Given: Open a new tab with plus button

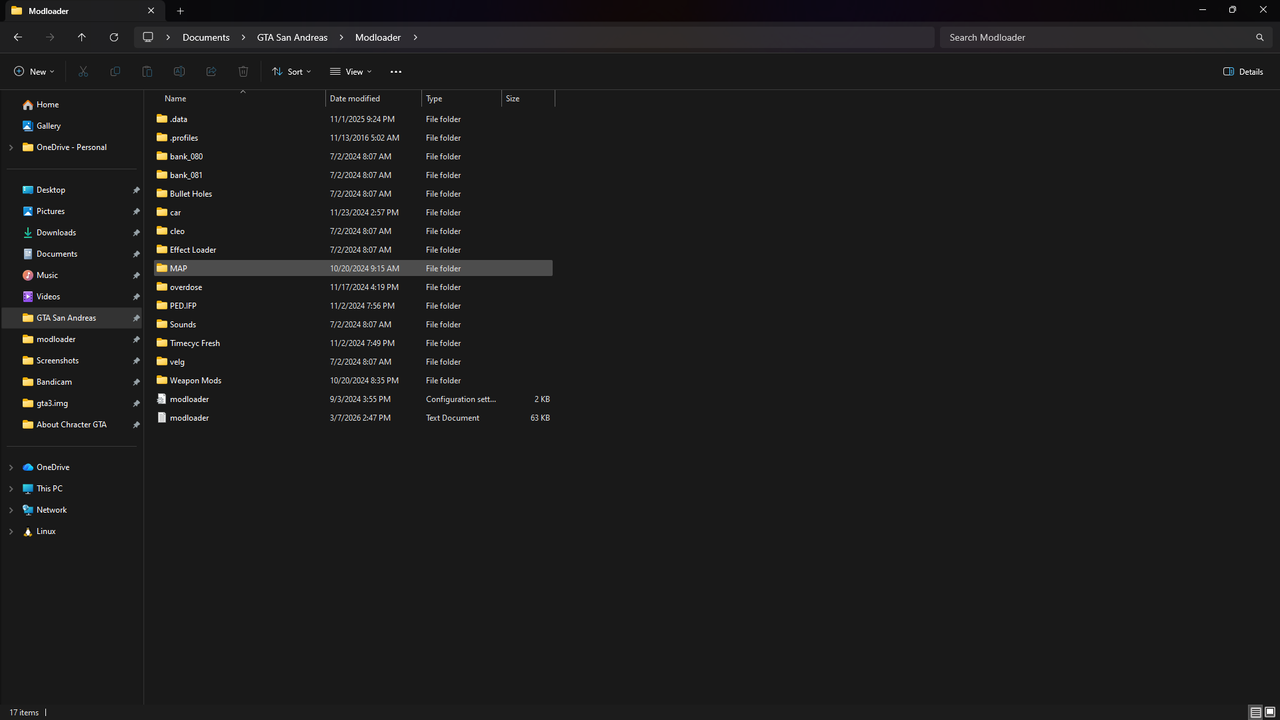Looking at the screenshot, I should point(181,11).
